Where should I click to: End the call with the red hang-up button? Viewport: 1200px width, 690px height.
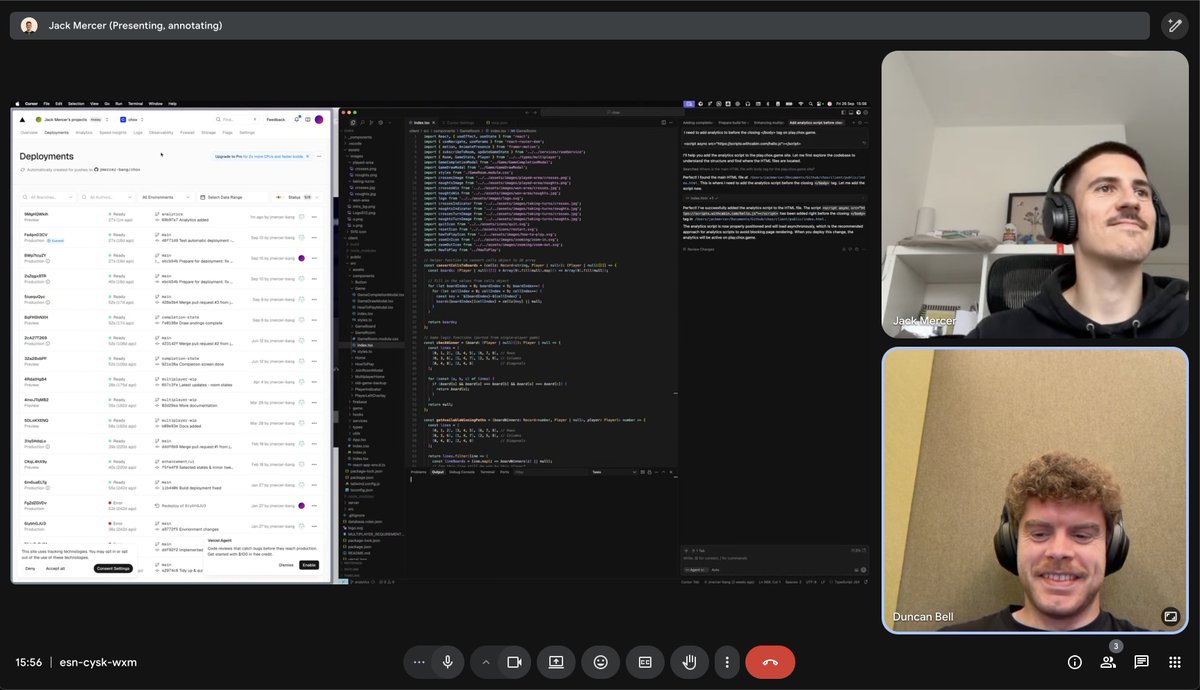click(x=770, y=662)
